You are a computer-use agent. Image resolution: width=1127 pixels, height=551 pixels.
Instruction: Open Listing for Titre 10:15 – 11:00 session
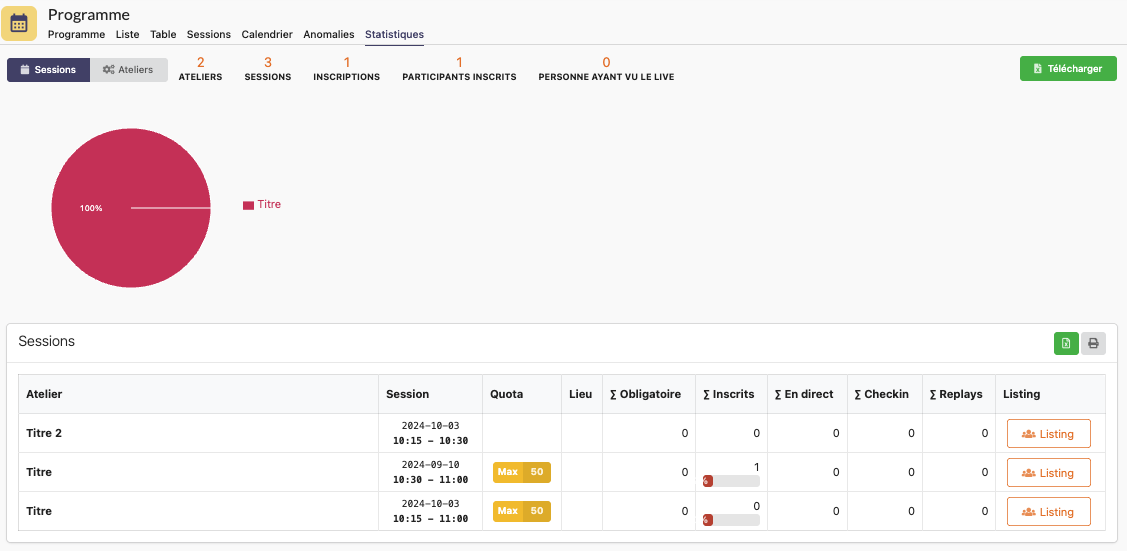1048,512
